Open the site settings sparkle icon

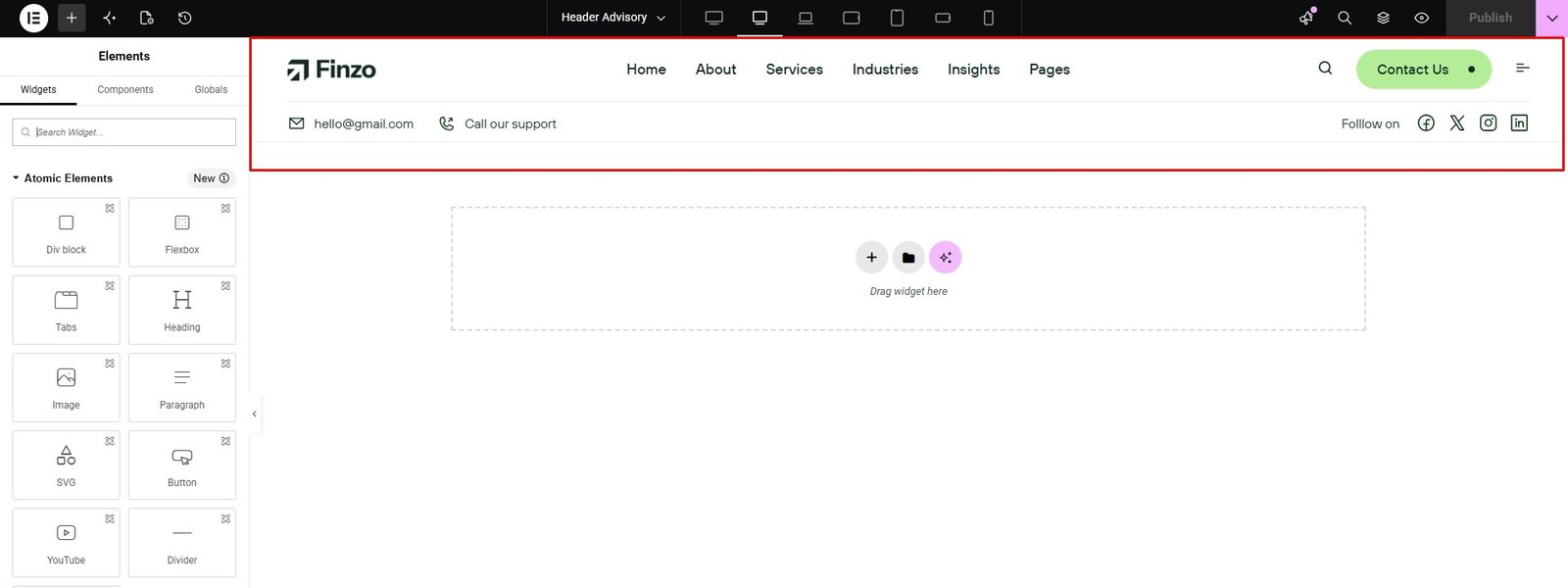click(109, 18)
